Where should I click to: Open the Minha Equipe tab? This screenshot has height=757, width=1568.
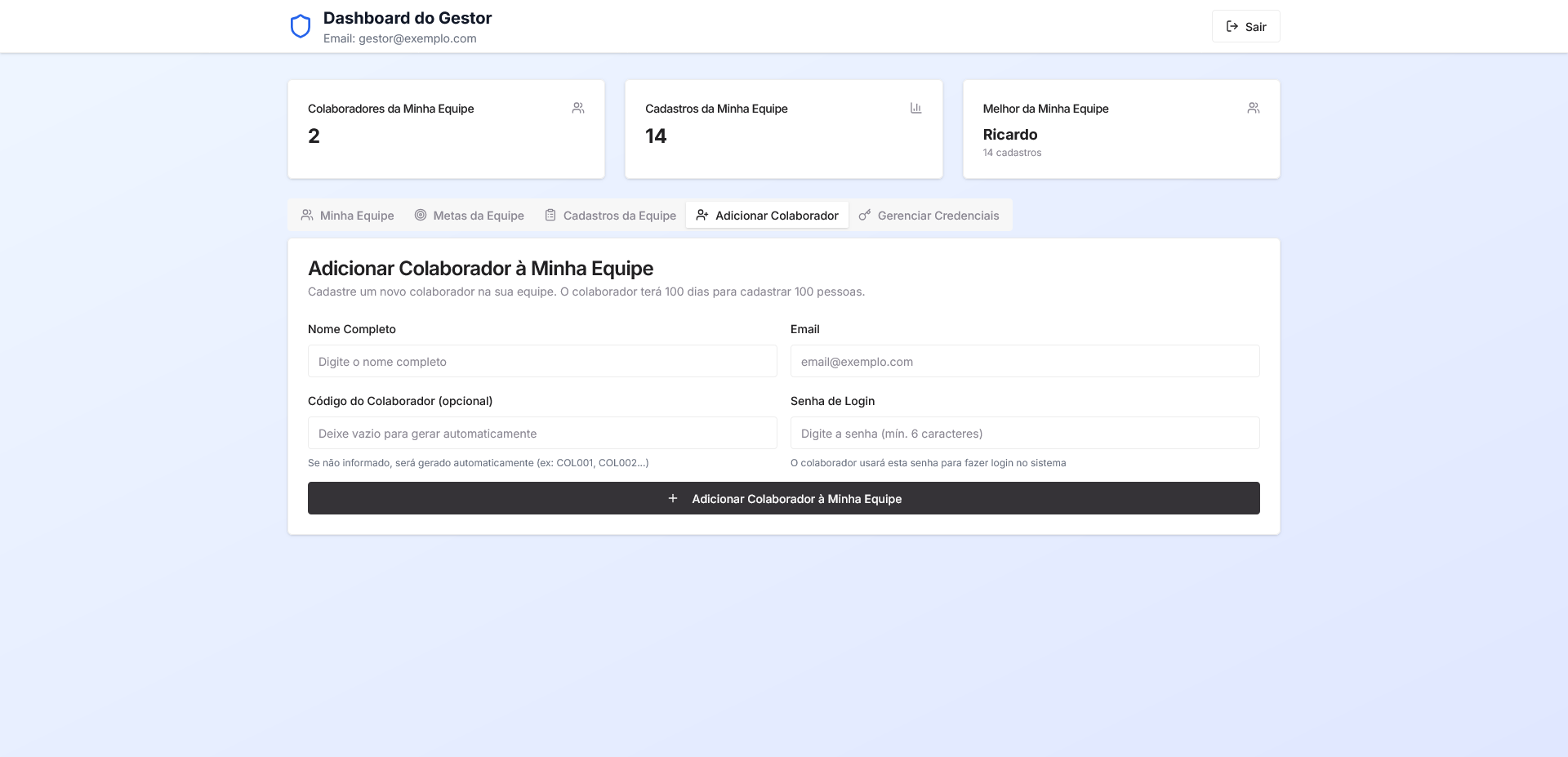pyautogui.click(x=348, y=215)
